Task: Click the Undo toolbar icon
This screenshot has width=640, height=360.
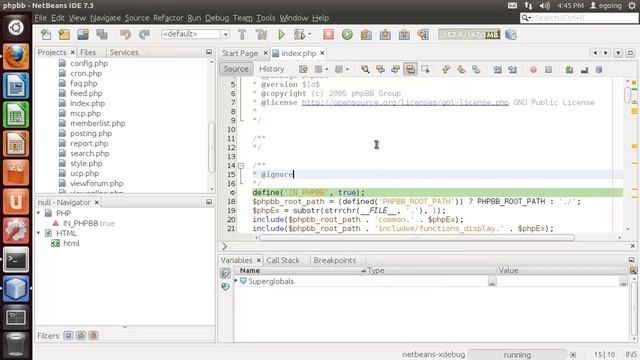Action: pyautogui.click(x=125, y=35)
